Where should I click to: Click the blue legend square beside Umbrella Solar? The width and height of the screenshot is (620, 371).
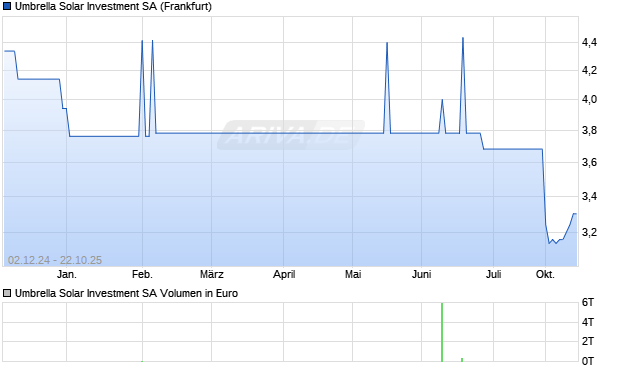pos(7,7)
